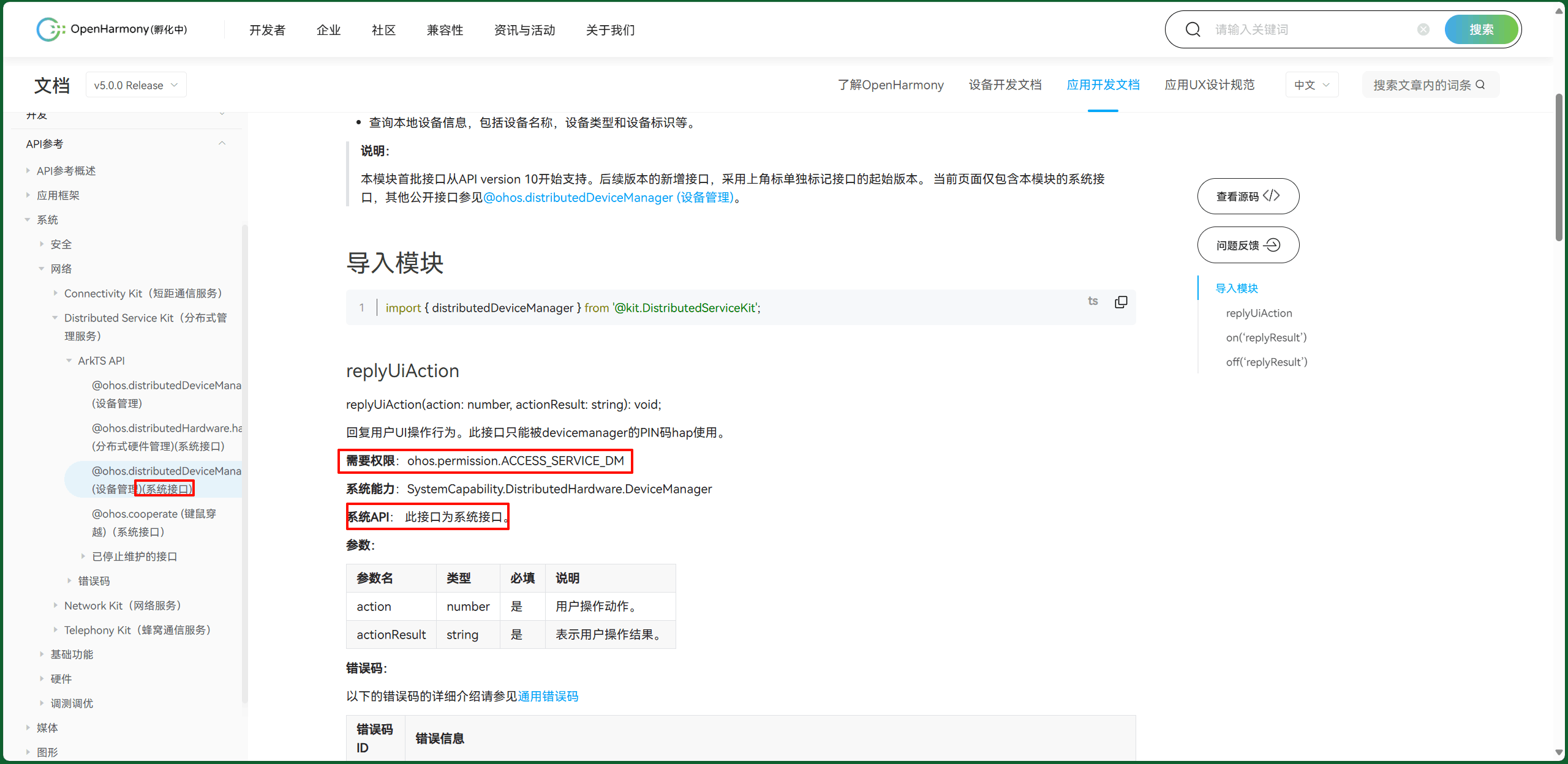The image size is (1568, 764).
Task: Expand Connectivity Kit tree item
Action: 56,293
